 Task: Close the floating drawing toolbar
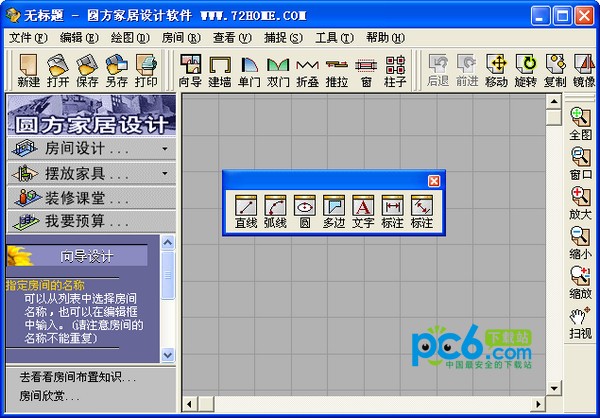point(434,181)
